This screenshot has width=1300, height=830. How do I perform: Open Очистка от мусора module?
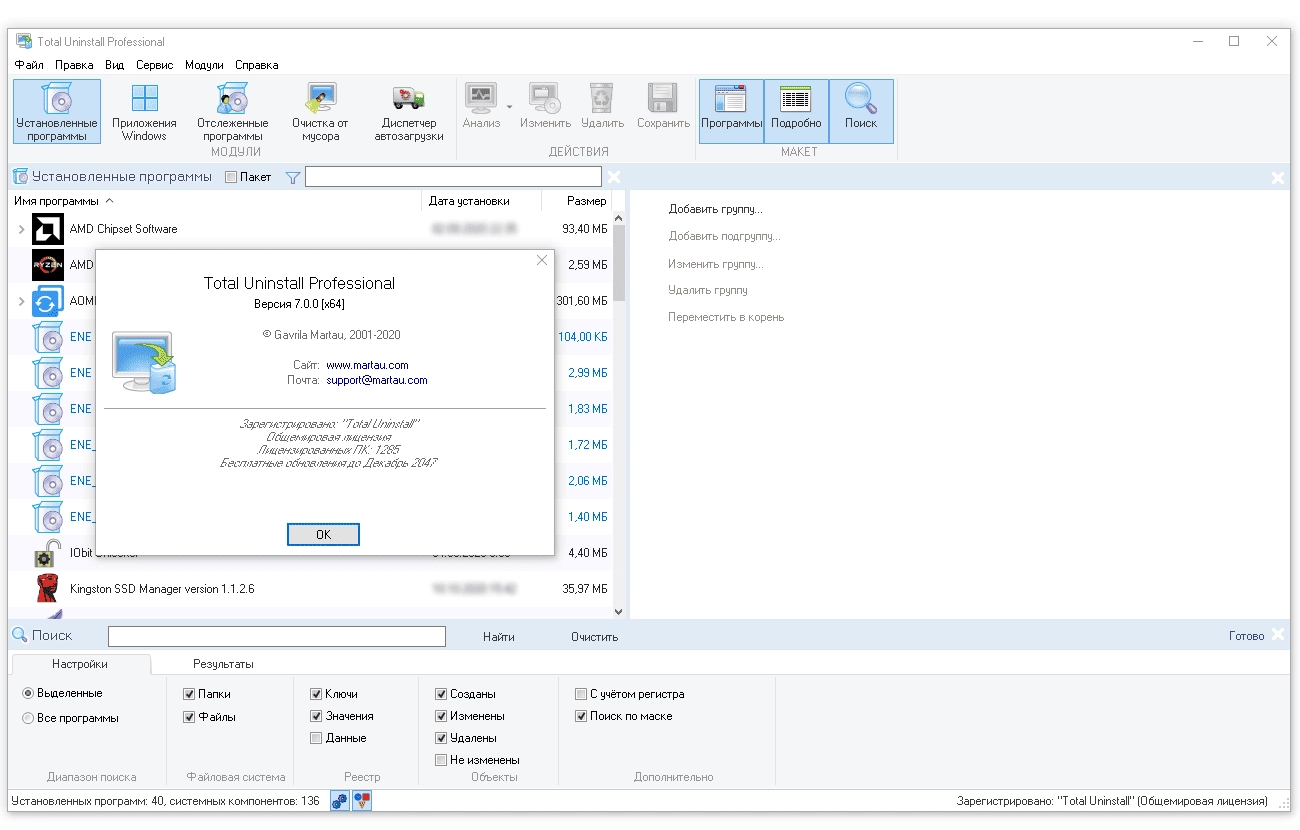coord(320,112)
